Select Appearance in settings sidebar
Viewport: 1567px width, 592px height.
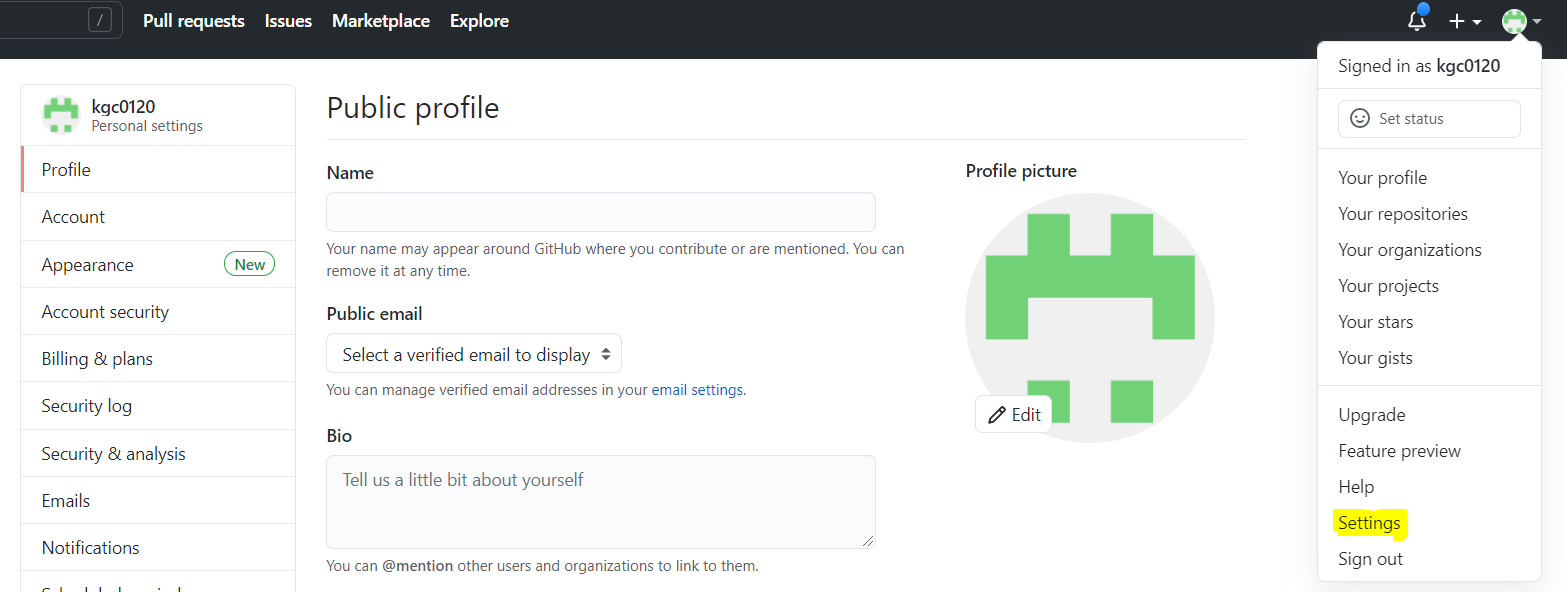tap(158, 264)
